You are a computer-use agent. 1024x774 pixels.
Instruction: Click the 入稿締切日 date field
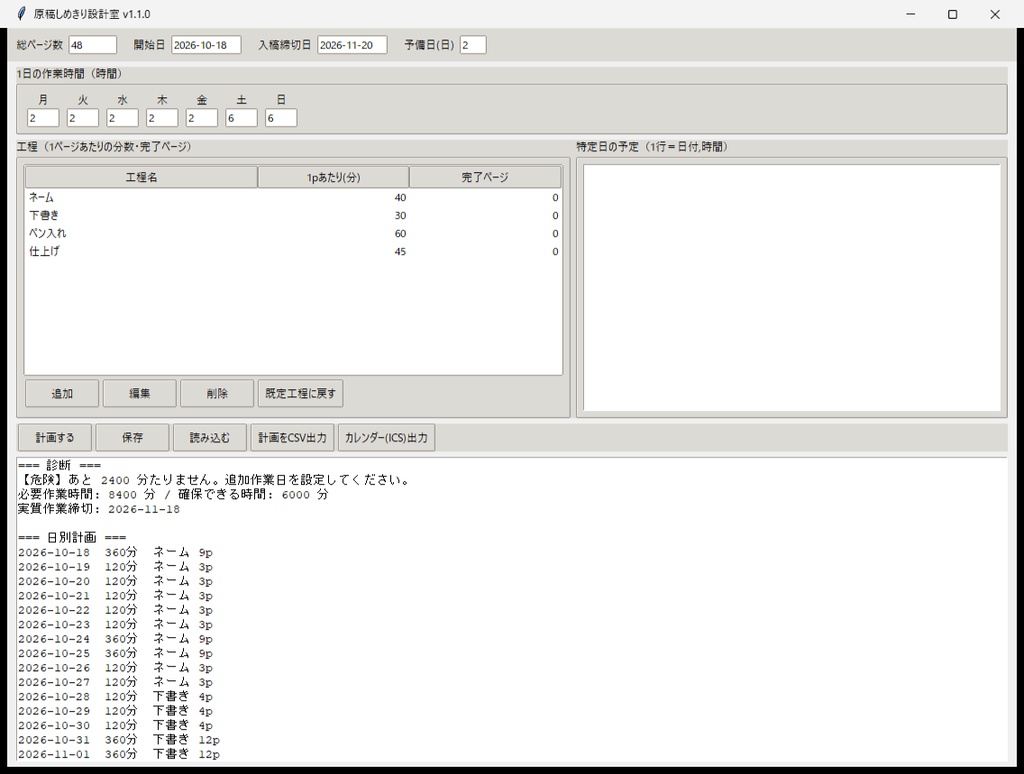point(352,45)
